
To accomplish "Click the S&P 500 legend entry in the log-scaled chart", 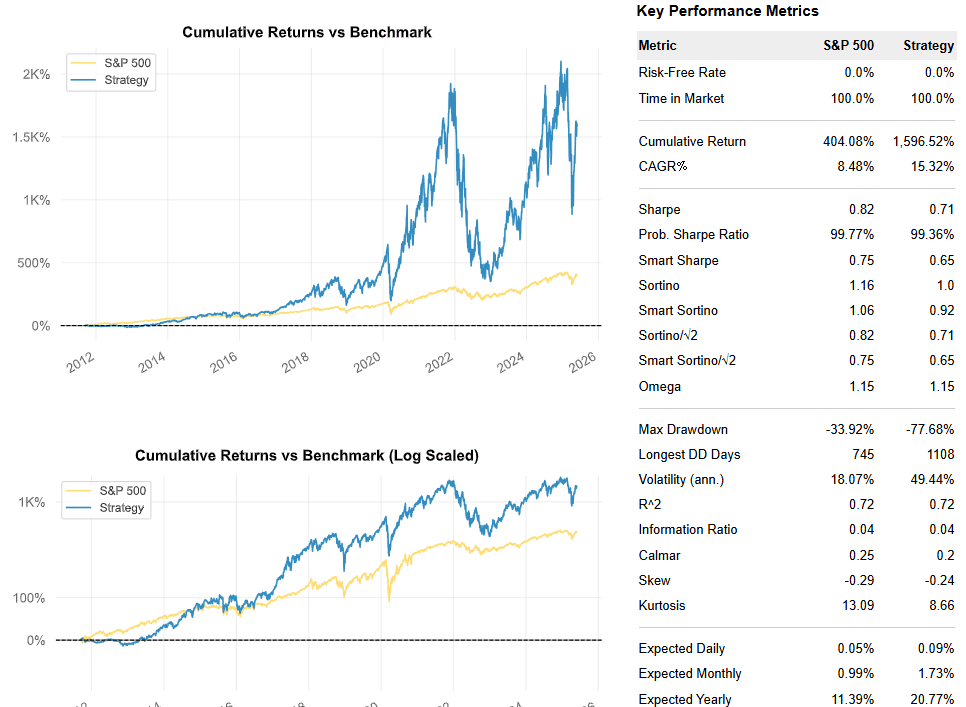I will click(122, 491).
